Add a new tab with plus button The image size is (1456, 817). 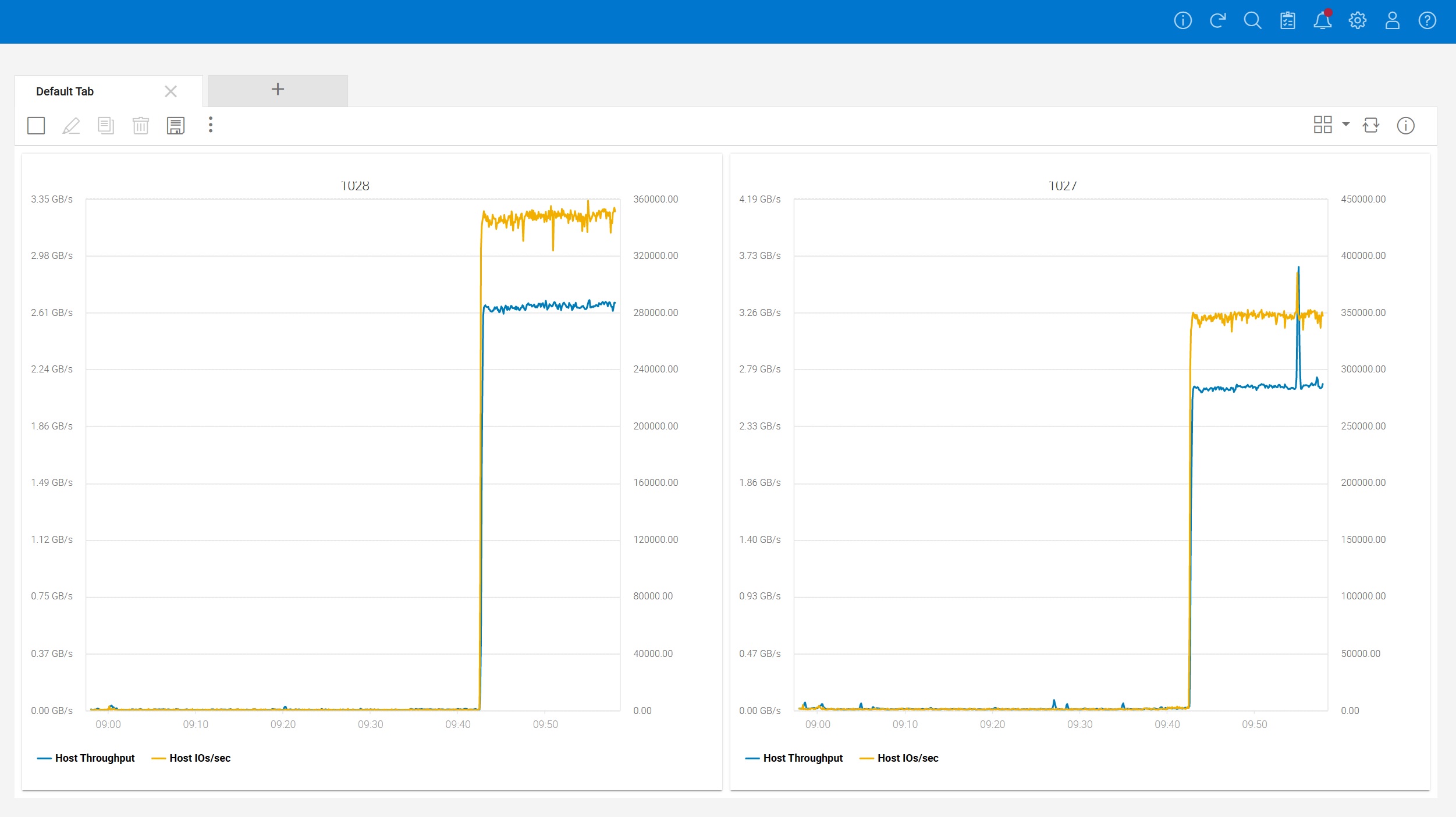click(278, 90)
